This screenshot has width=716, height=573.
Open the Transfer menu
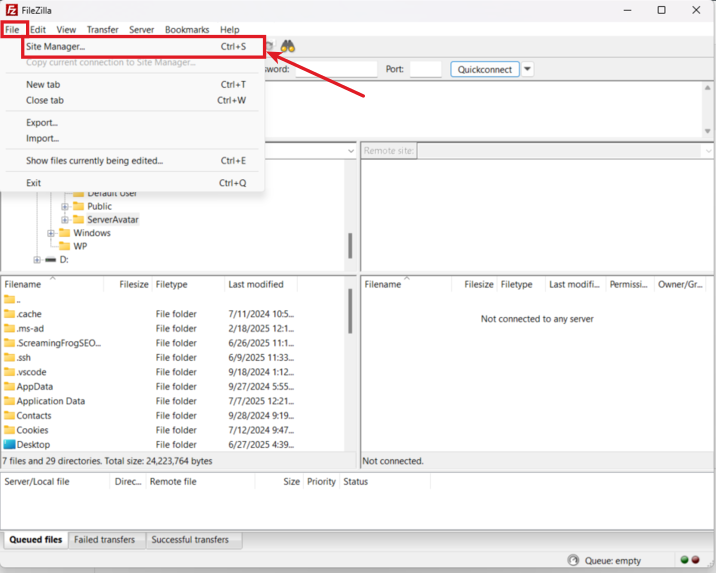[103, 30]
